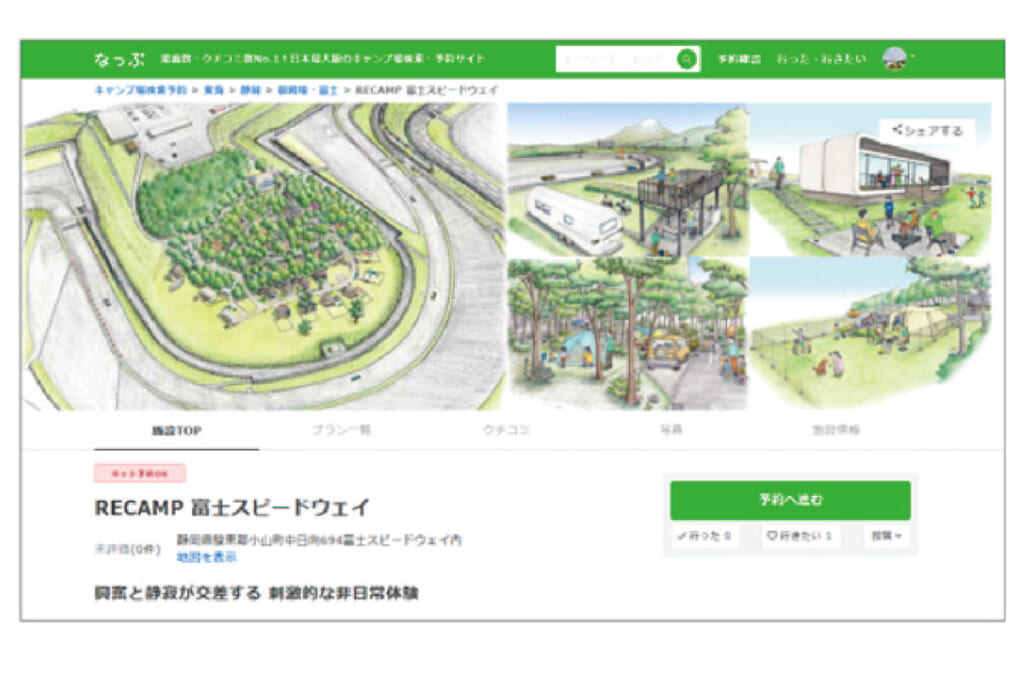Toggle the 行きたい heart button
This screenshot has height=683, width=1024.
click(x=799, y=536)
